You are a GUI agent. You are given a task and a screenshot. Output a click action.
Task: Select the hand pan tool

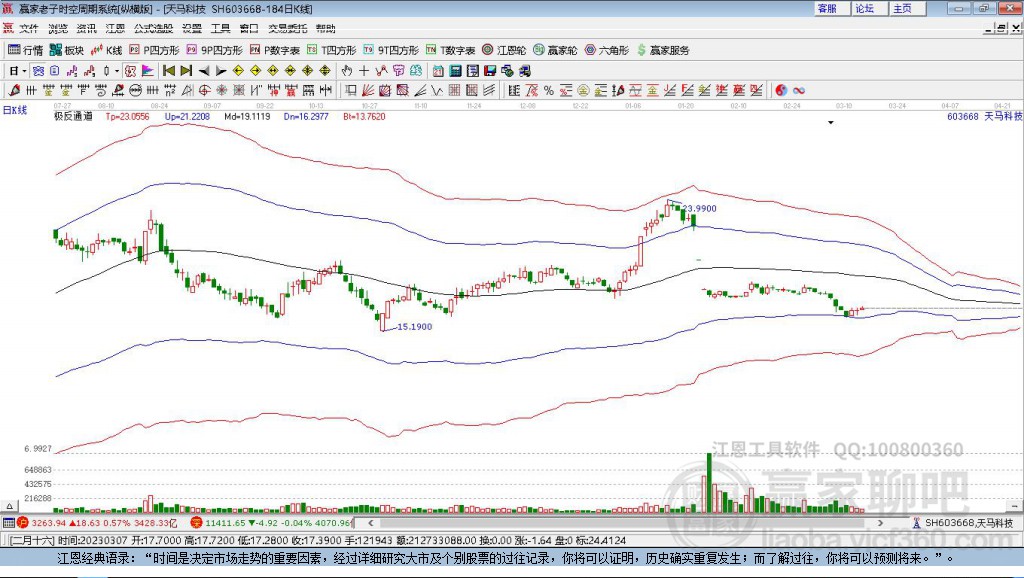[x=346, y=71]
